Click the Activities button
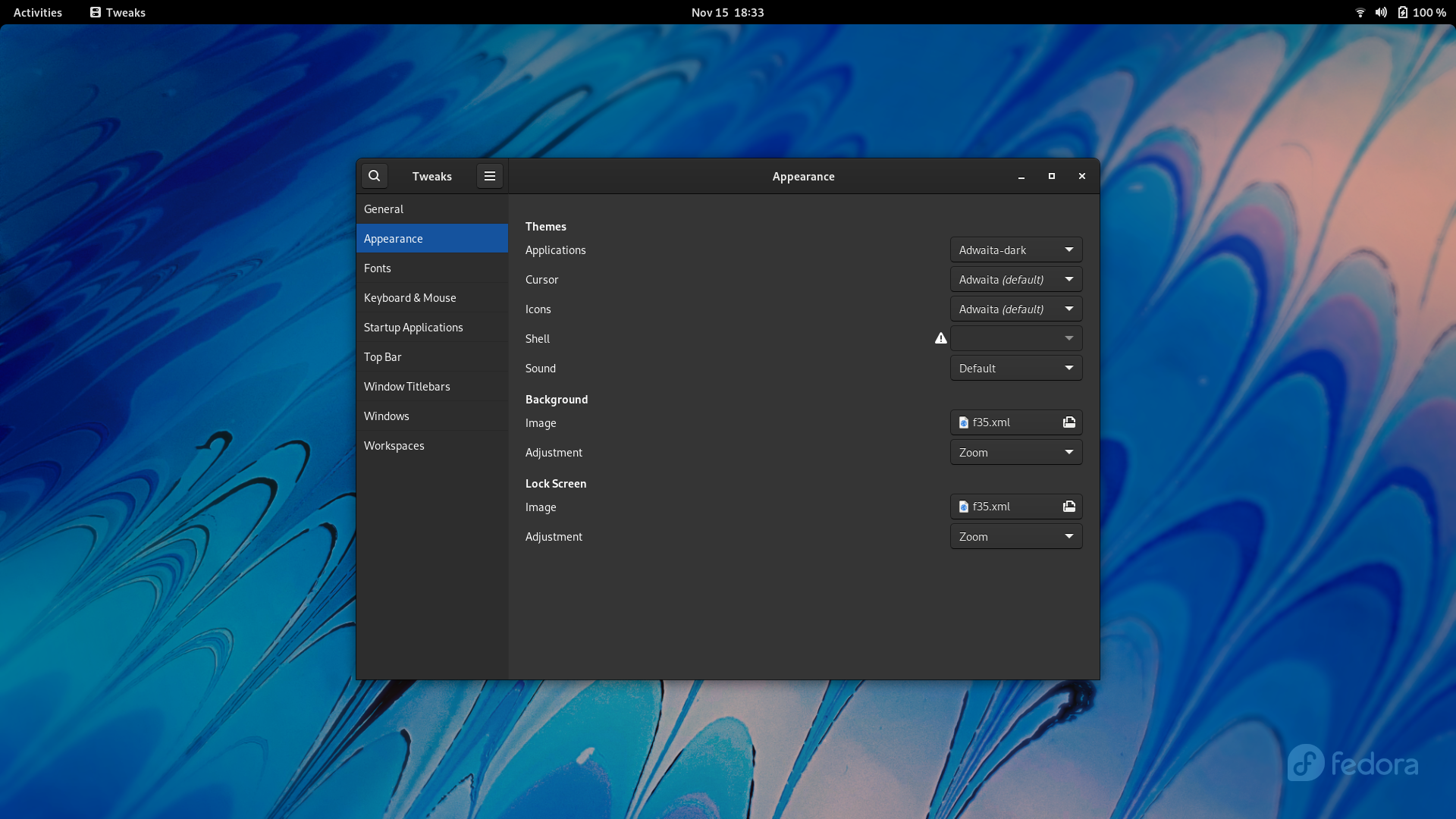1456x819 pixels. point(38,12)
